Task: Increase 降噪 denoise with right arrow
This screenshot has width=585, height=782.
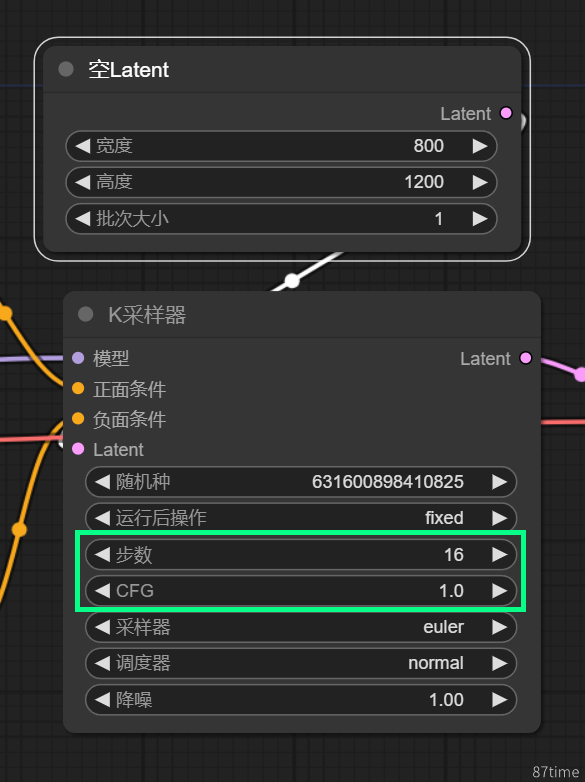Action: (499, 700)
